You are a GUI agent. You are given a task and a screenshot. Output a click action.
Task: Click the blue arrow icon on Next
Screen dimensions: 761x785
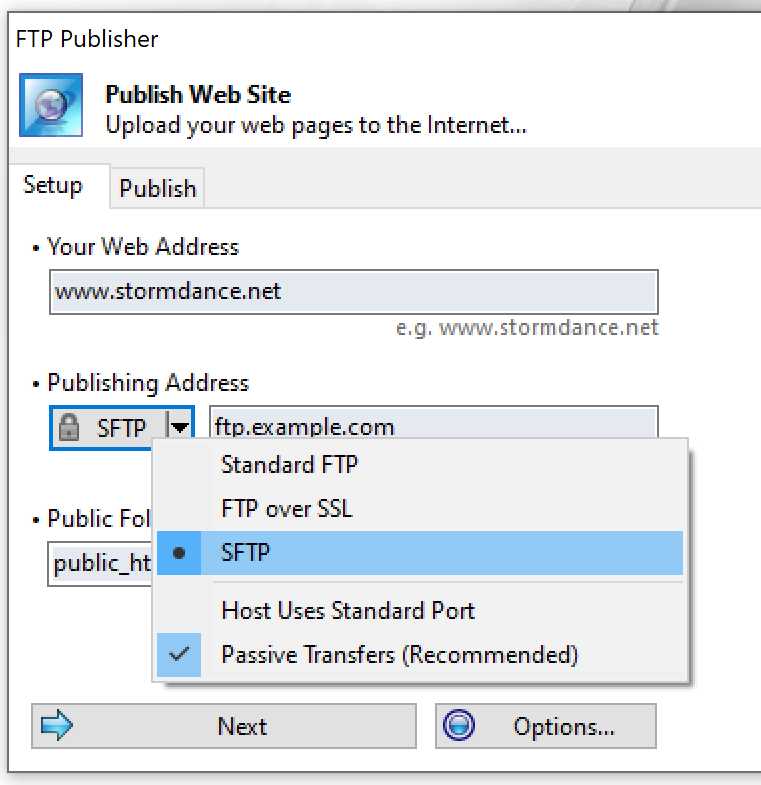coord(57,725)
